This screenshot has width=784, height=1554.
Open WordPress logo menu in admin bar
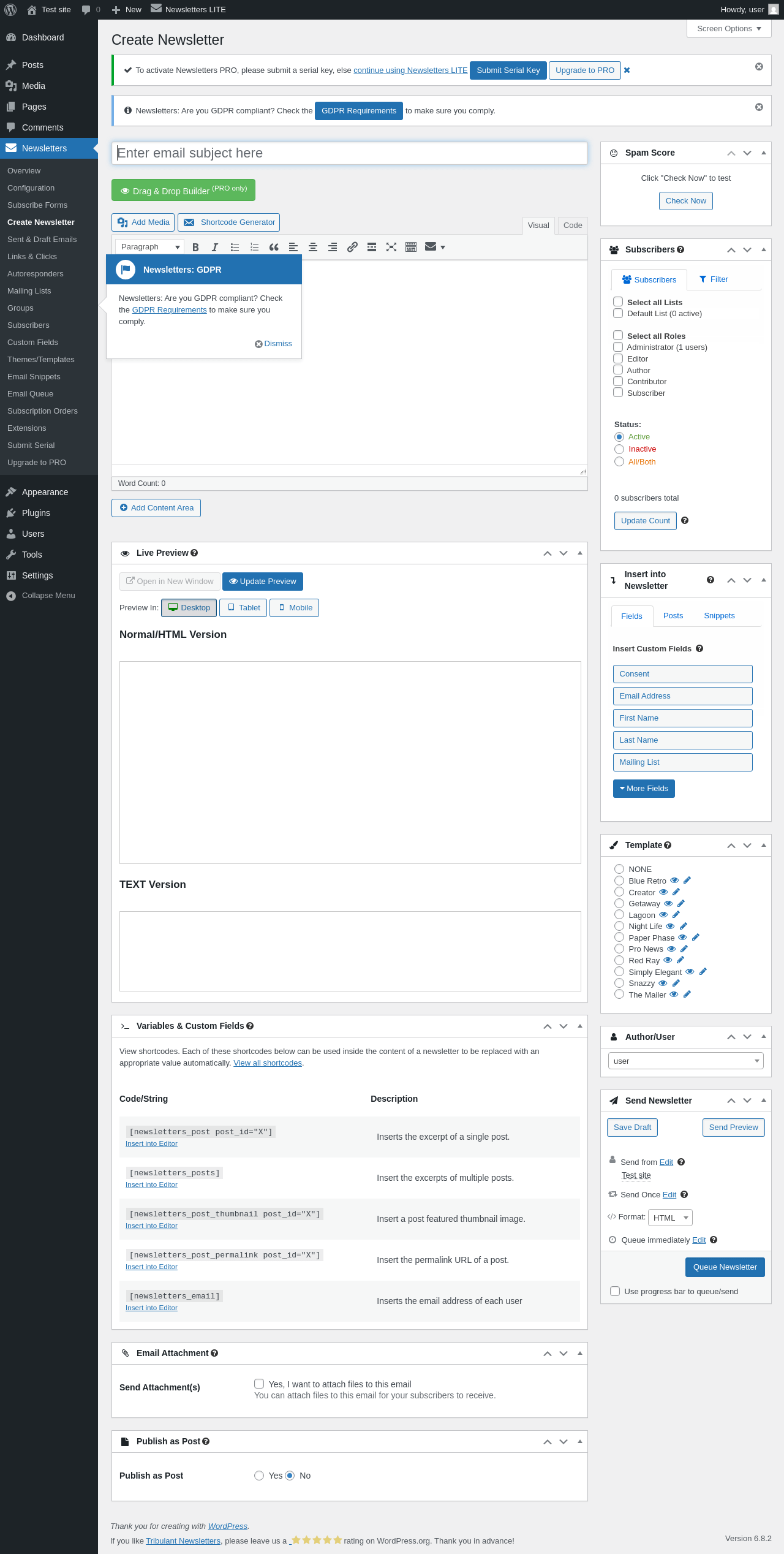pyautogui.click(x=10, y=10)
